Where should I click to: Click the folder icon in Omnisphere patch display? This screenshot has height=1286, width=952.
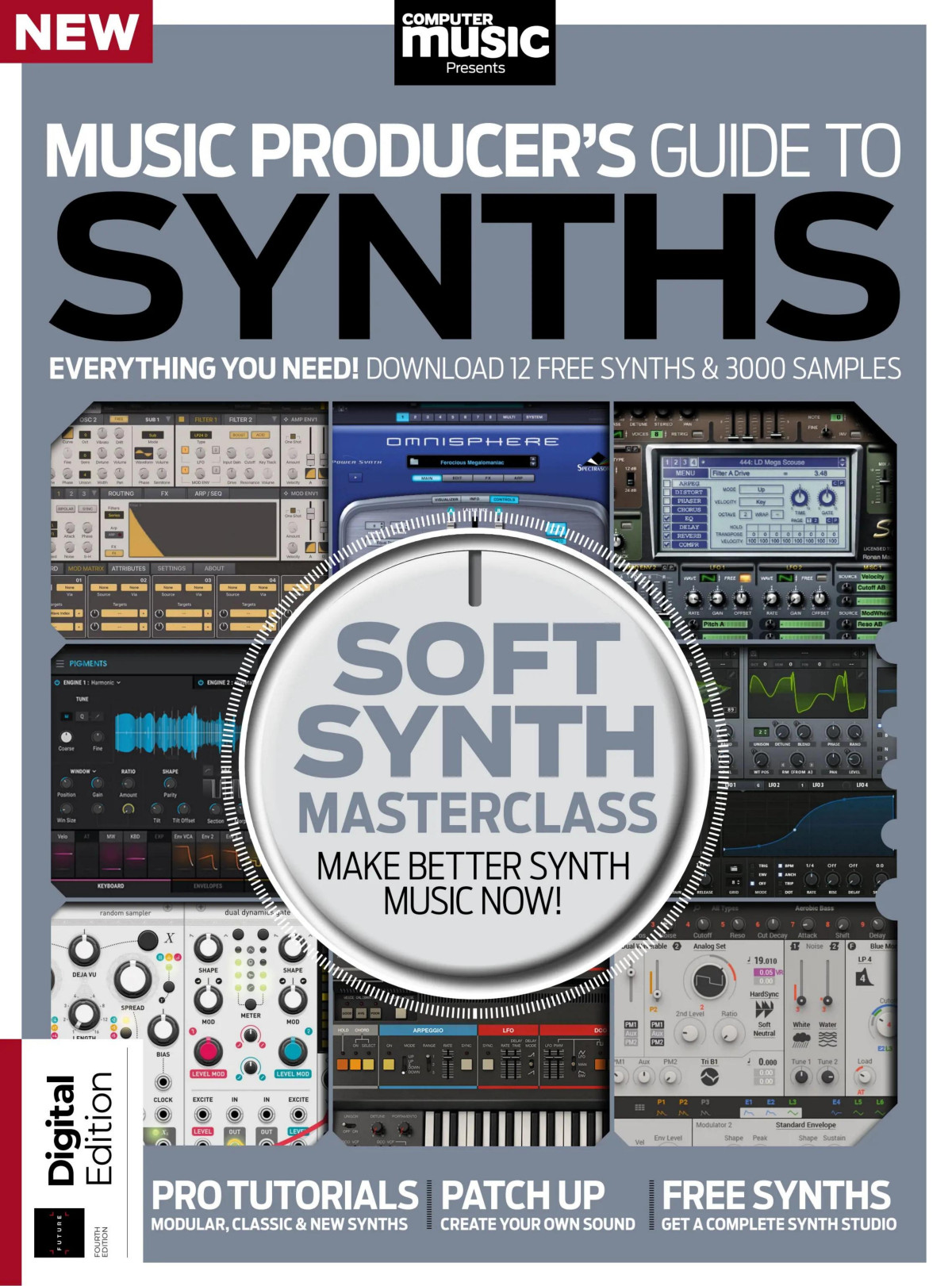tap(414, 461)
